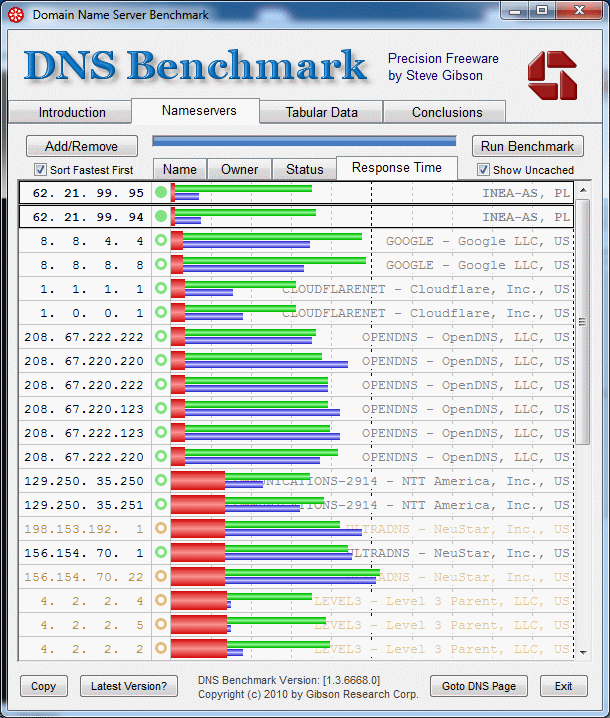
Task: Click the status ring for 208.67.220.220
Action: pos(161,360)
